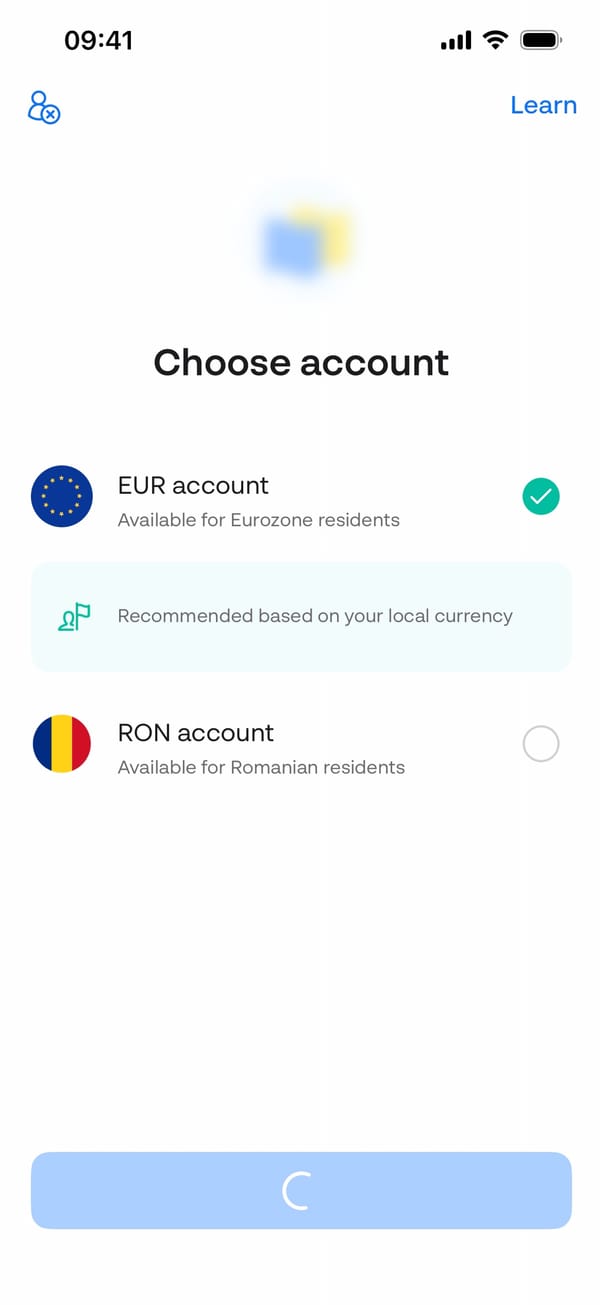Click the 'Available for Romanian residents' subtitle

tap(261, 767)
